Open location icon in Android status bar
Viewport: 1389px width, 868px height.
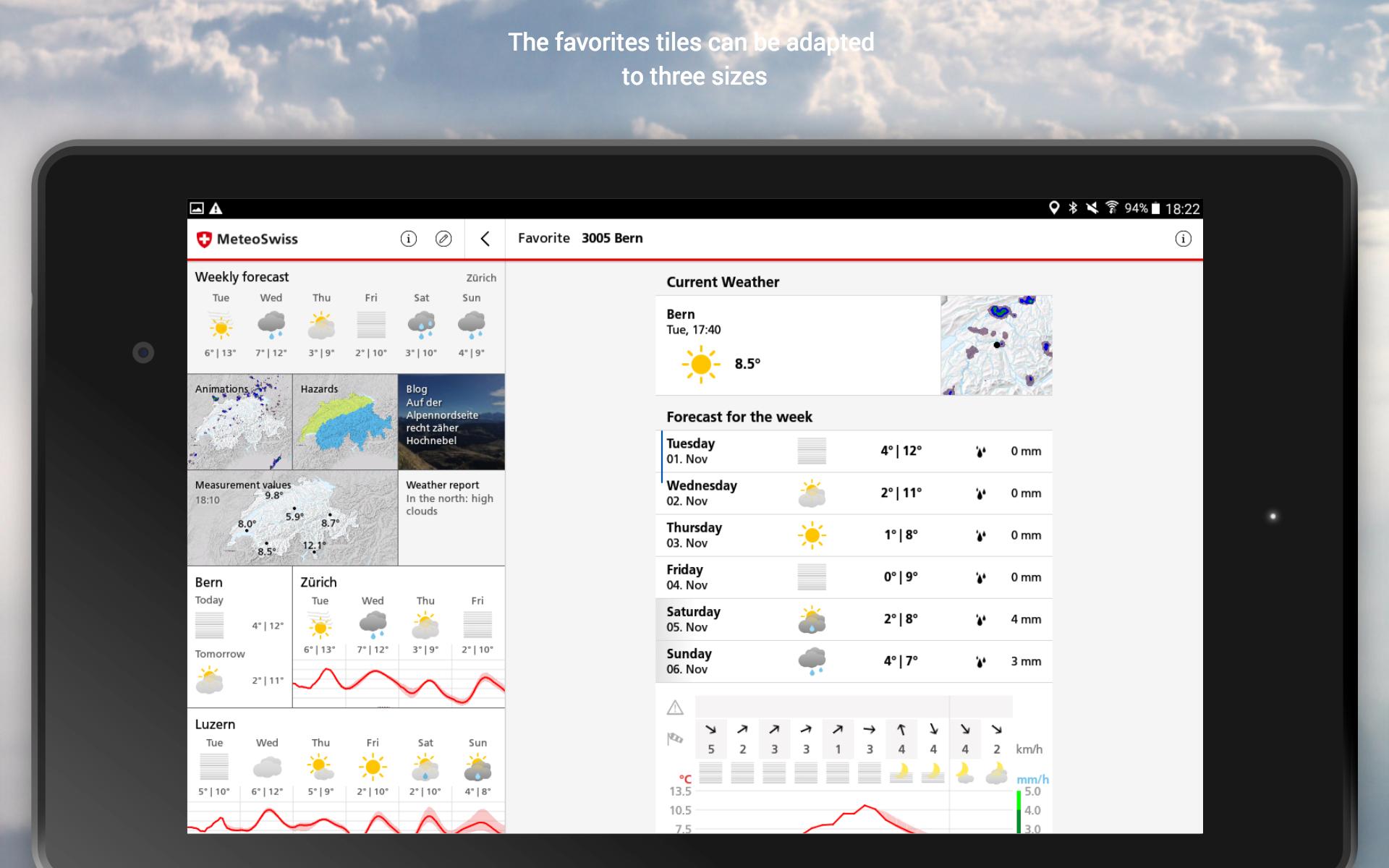1054,208
